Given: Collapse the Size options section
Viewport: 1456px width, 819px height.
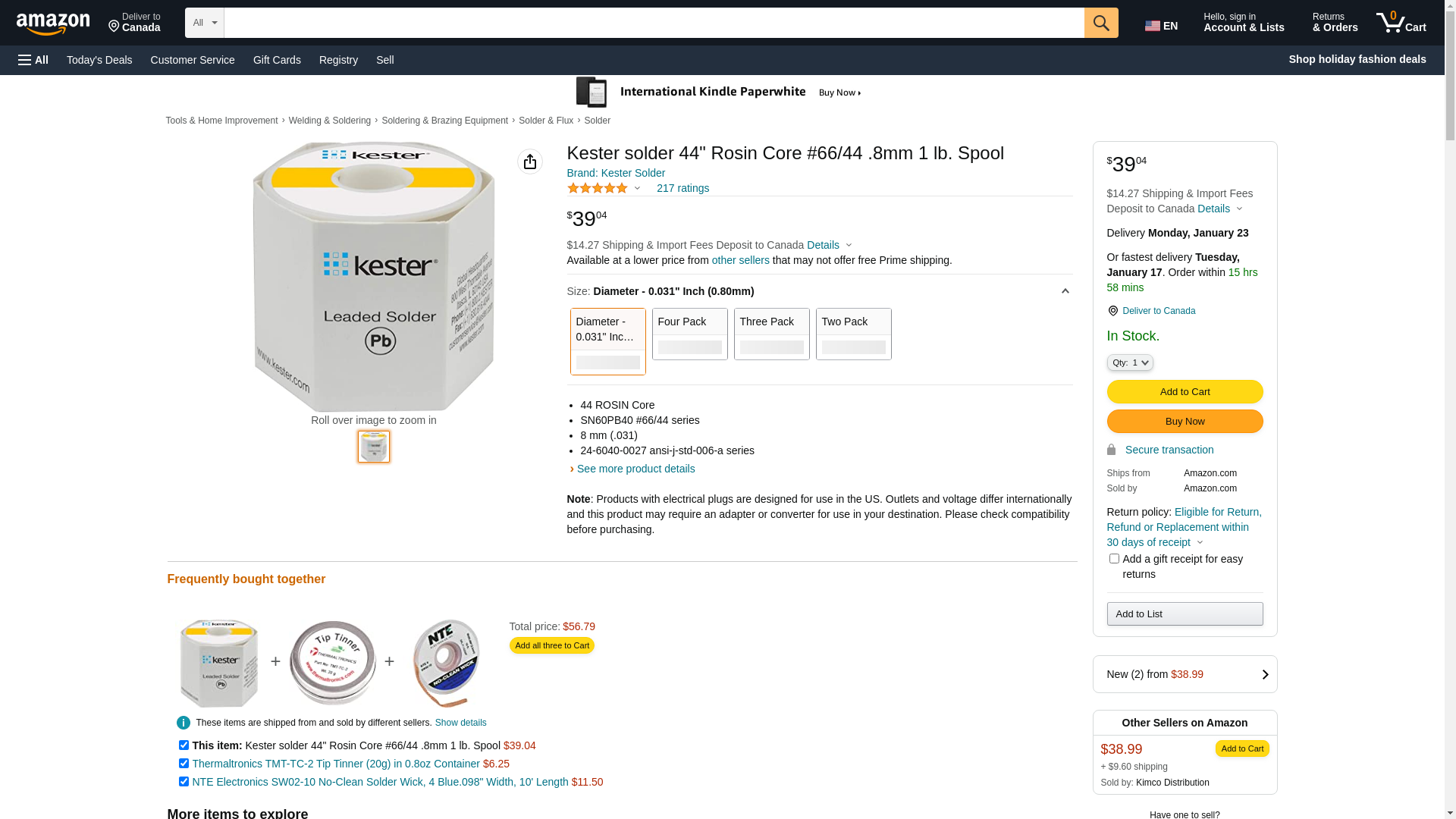Looking at the screenshot, I should tap(1065, 291).
